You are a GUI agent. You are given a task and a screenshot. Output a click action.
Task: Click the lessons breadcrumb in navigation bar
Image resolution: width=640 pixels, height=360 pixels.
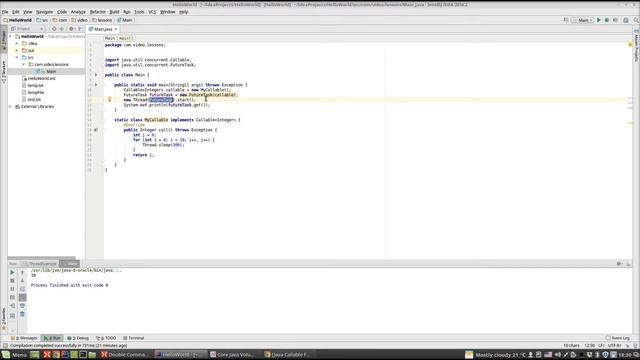[102, 20]
